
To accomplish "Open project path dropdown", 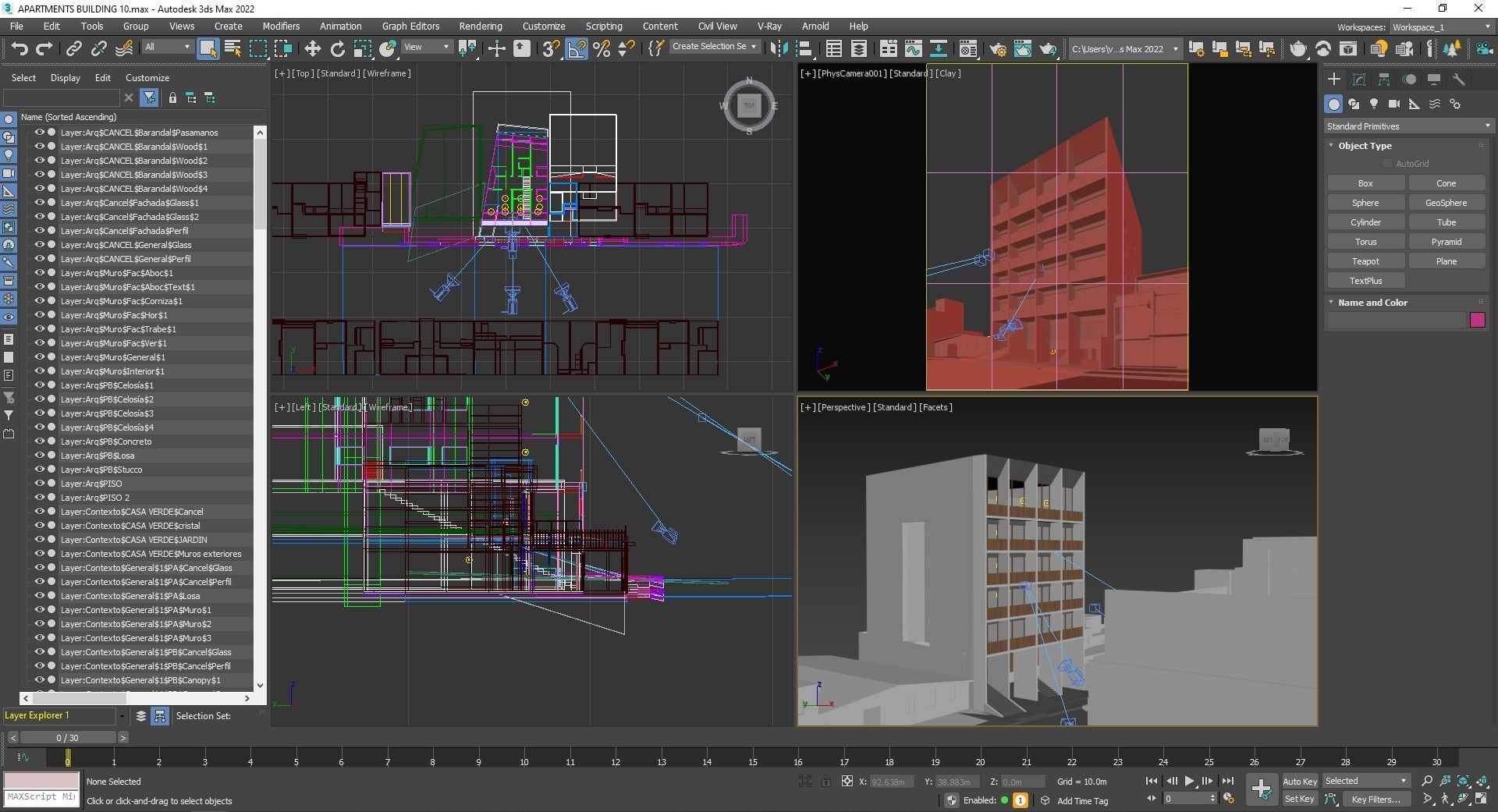I will click(1124, 49).
